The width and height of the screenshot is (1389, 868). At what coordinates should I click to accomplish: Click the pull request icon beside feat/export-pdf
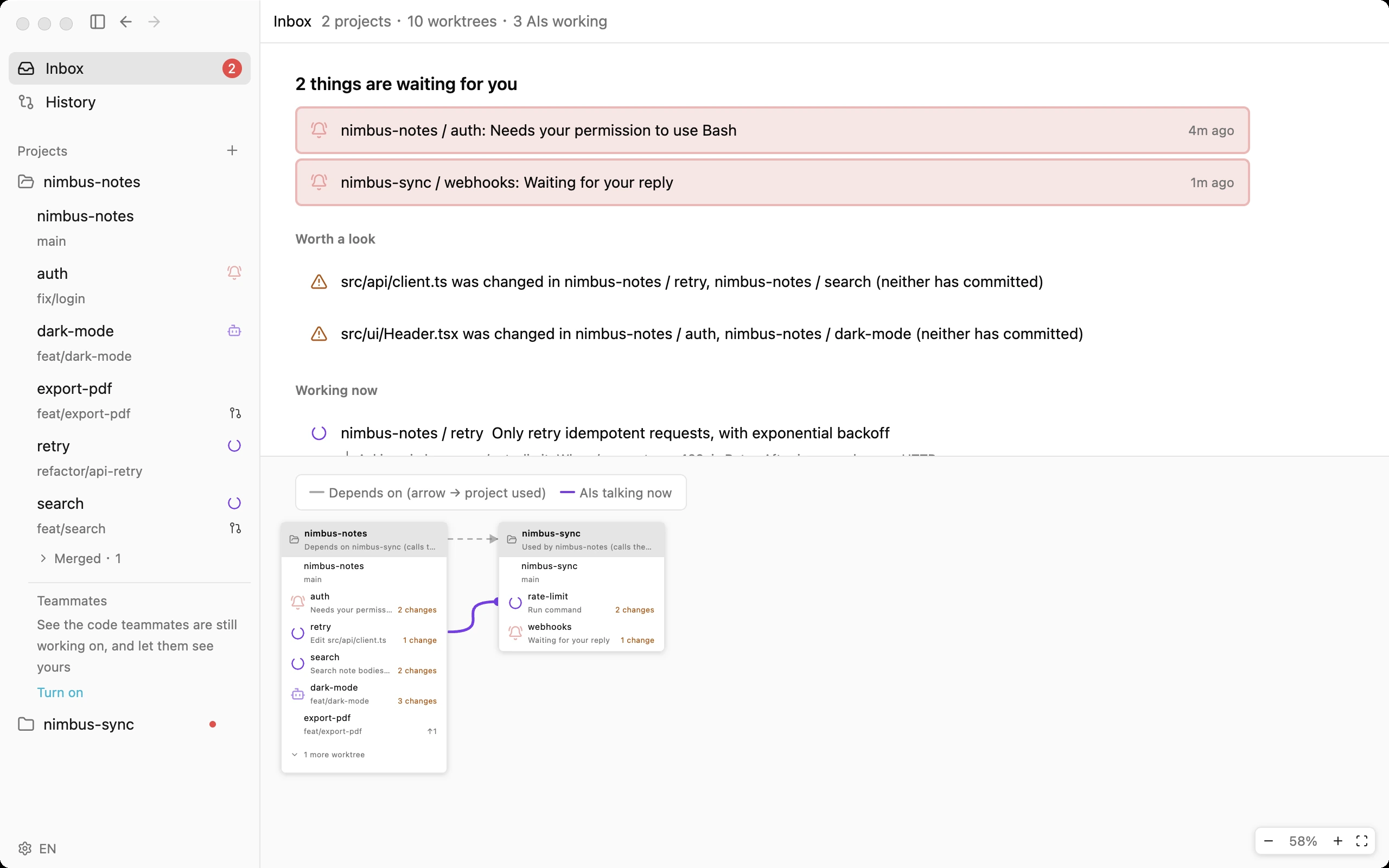(235, 413)
